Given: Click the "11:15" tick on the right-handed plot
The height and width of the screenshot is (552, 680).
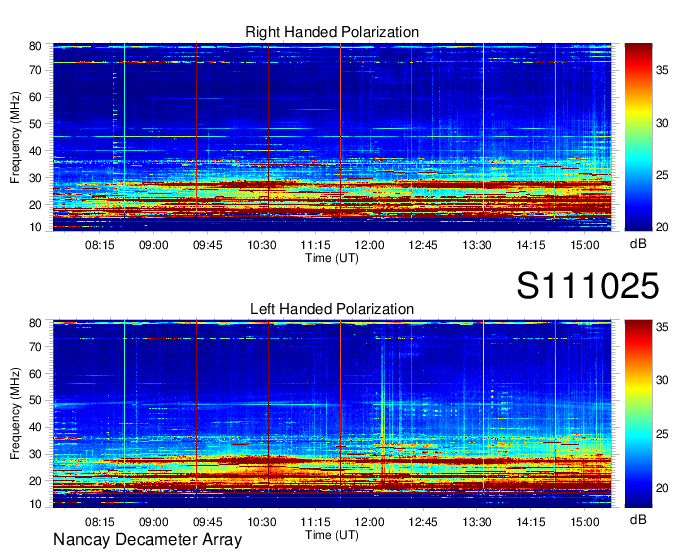Looking at the screenshot, I should 315,245.
